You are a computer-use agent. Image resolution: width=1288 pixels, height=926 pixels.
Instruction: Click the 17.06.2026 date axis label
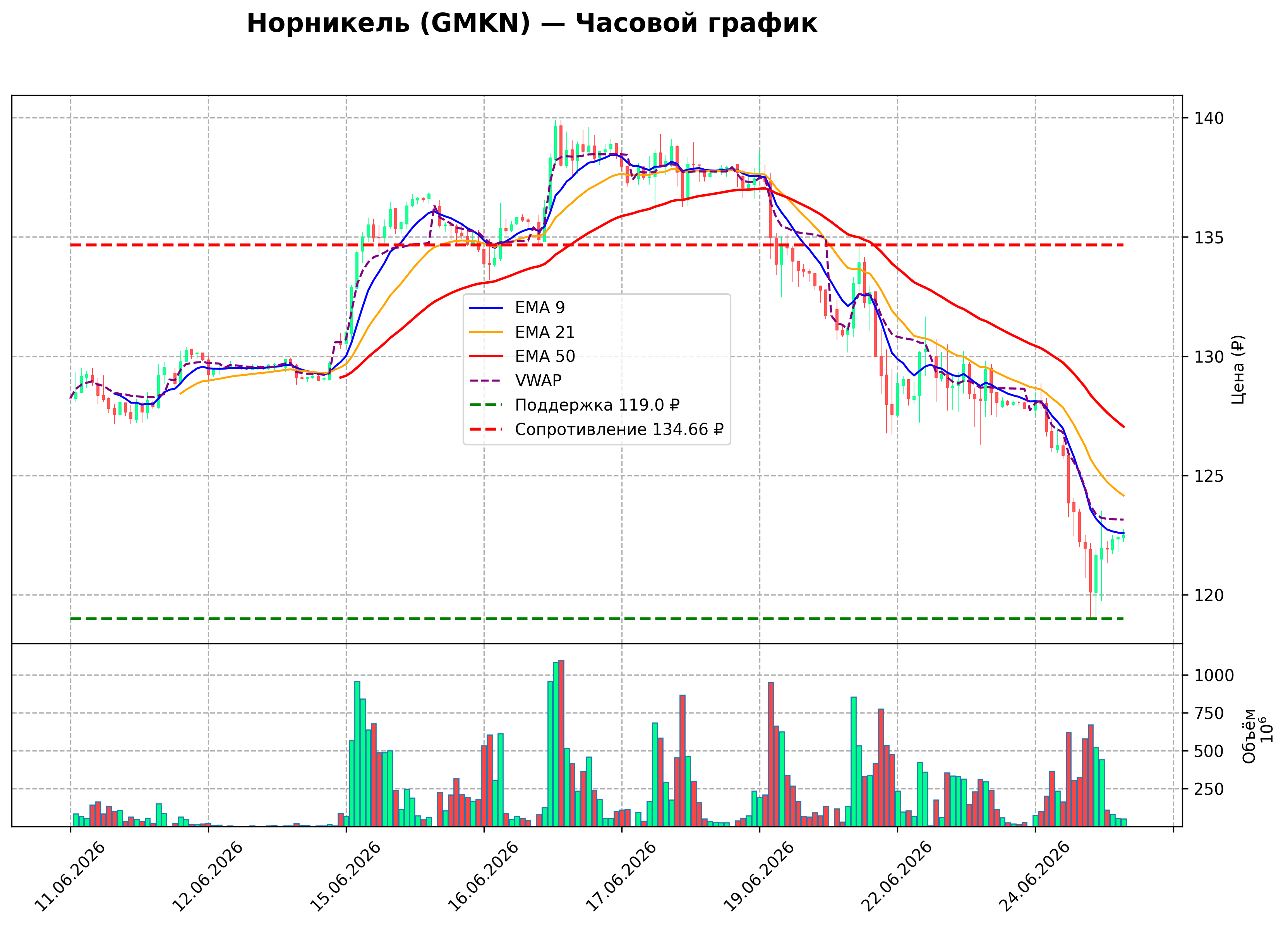621,876
